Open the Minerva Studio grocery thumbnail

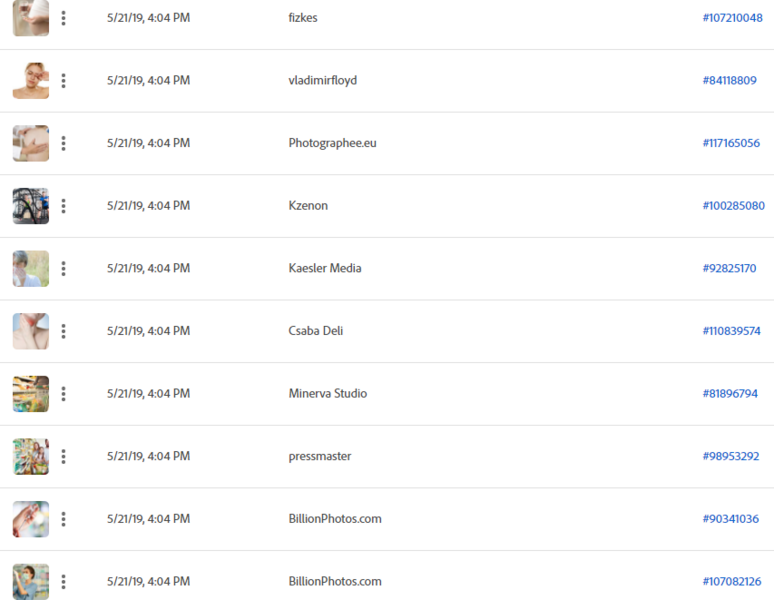tap(31, 394)
